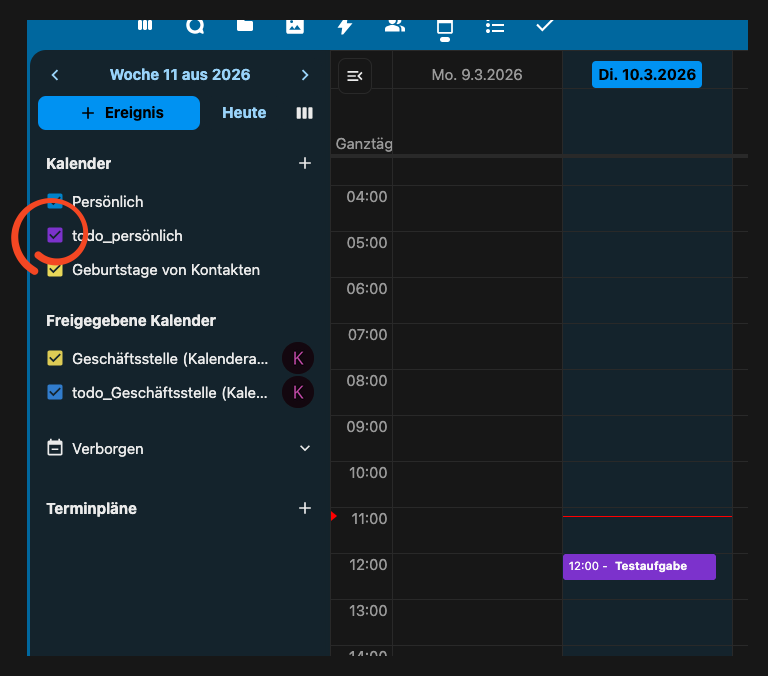Open the purple Testaufgabe event at 12:00
The width and height of the screenshot is (768, 676).
click(639, 566)
